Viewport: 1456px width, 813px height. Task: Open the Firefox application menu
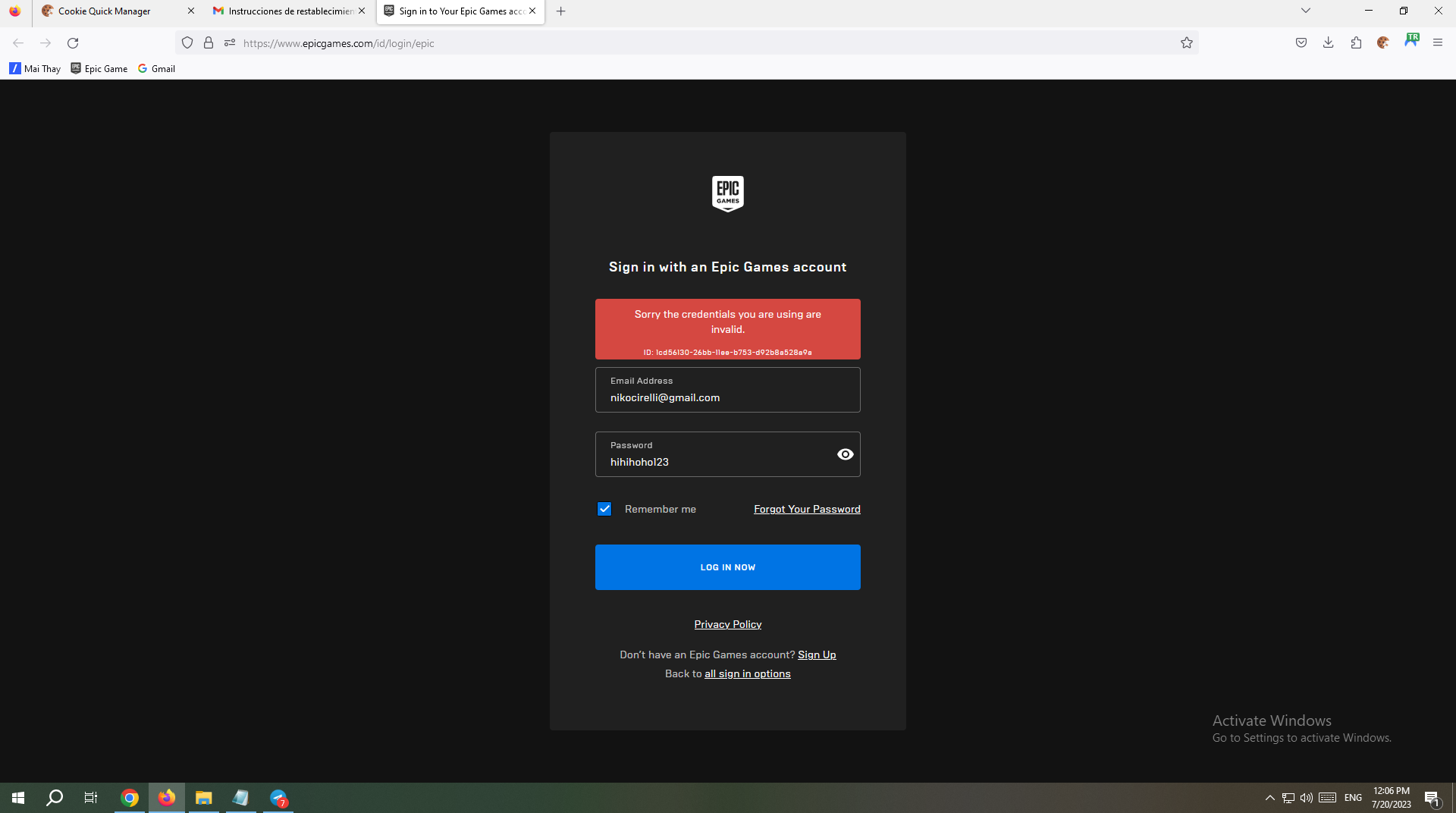click(x=1438, y=43)
